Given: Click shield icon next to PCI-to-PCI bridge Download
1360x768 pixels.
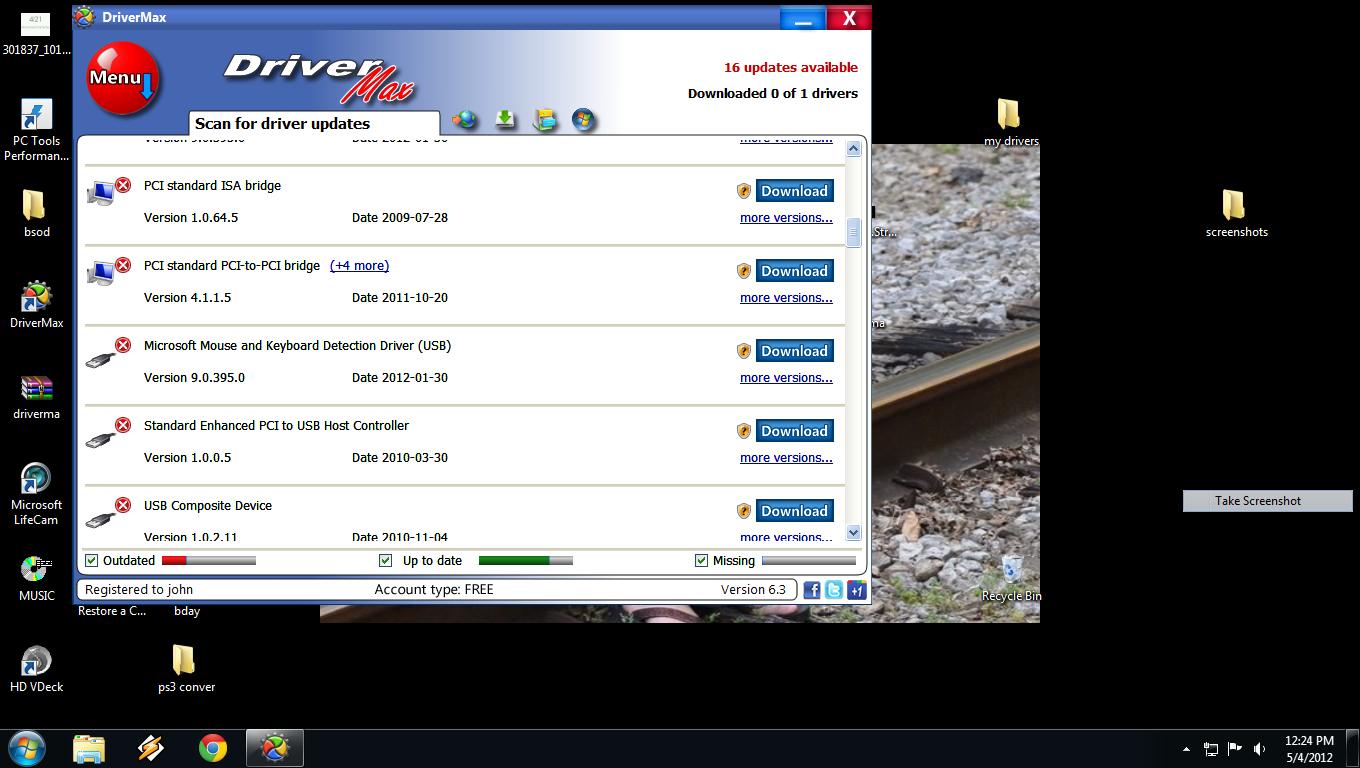Looking at the screenshot, I should 743,271.
